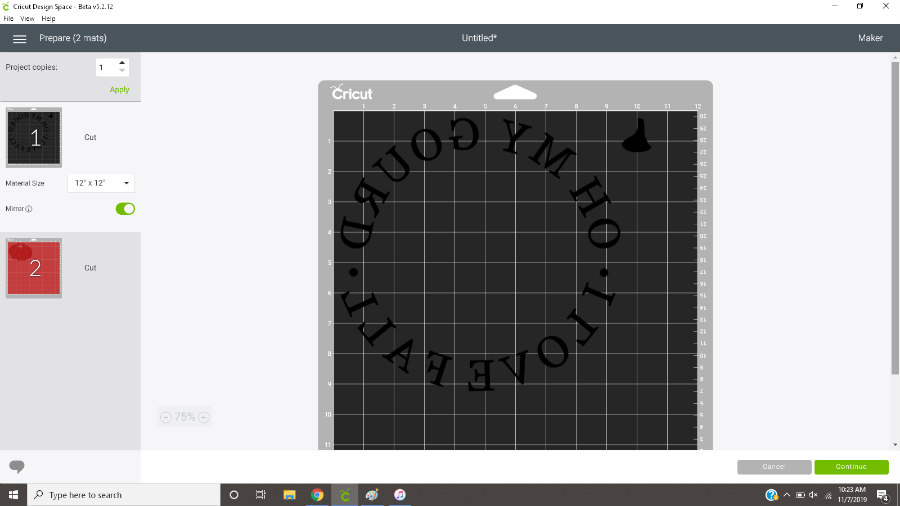Increase project copies with up arrow
The image size is (900, 506).
pos(122,63)
